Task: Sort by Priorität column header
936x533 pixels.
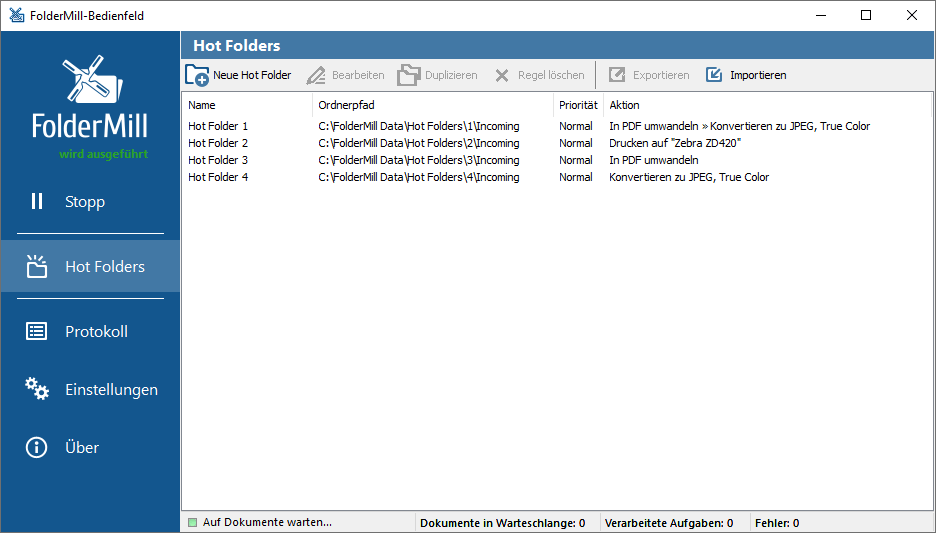Action: tap(578, 105)
